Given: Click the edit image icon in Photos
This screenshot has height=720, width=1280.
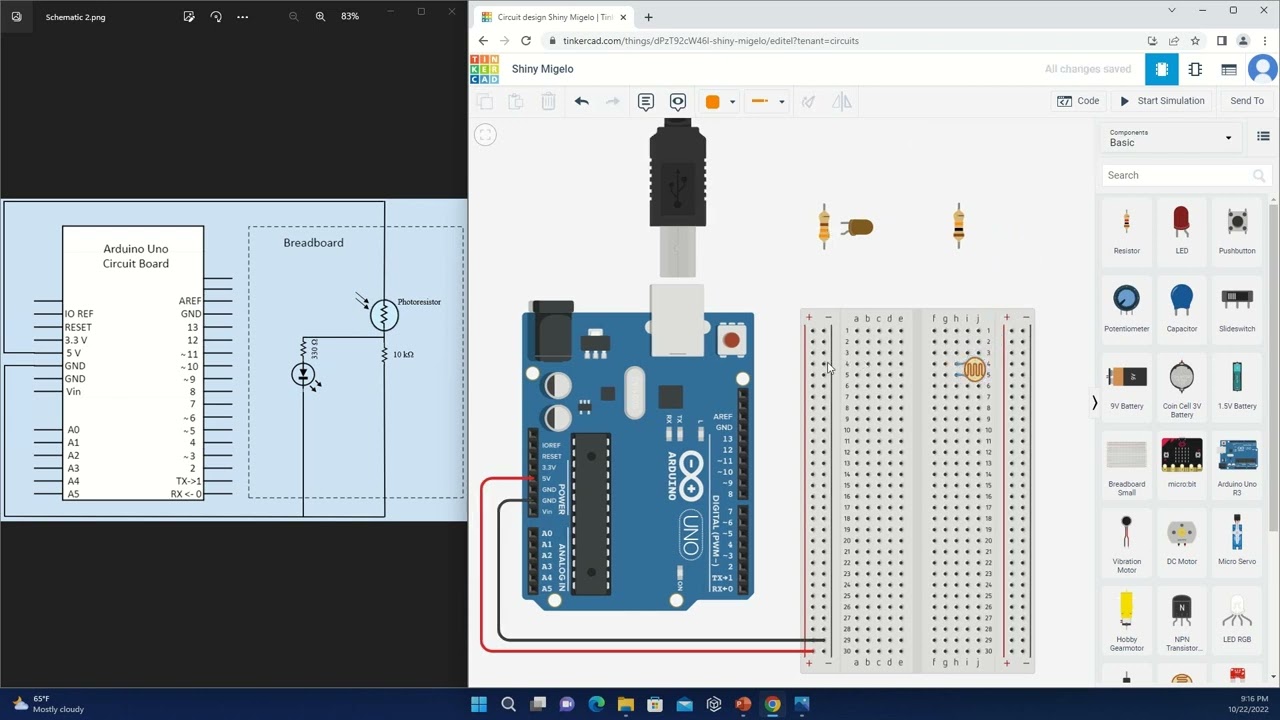Looking at the screenshot, I should tap(189, 17).
